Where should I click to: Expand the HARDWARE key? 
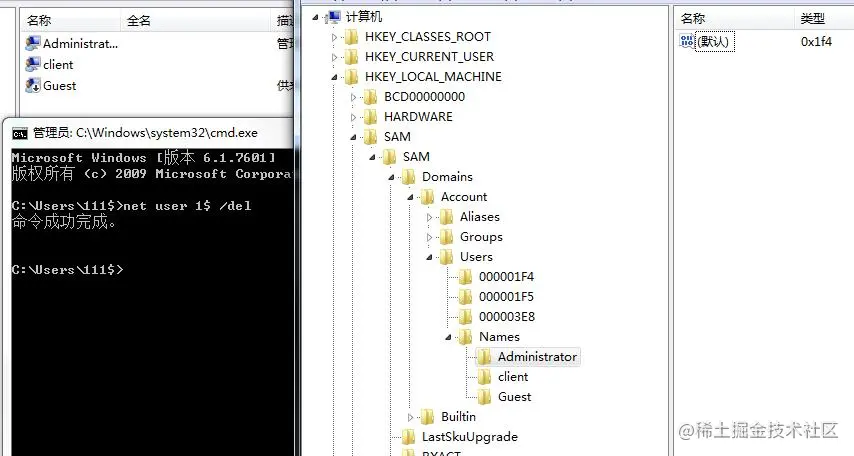353,117
